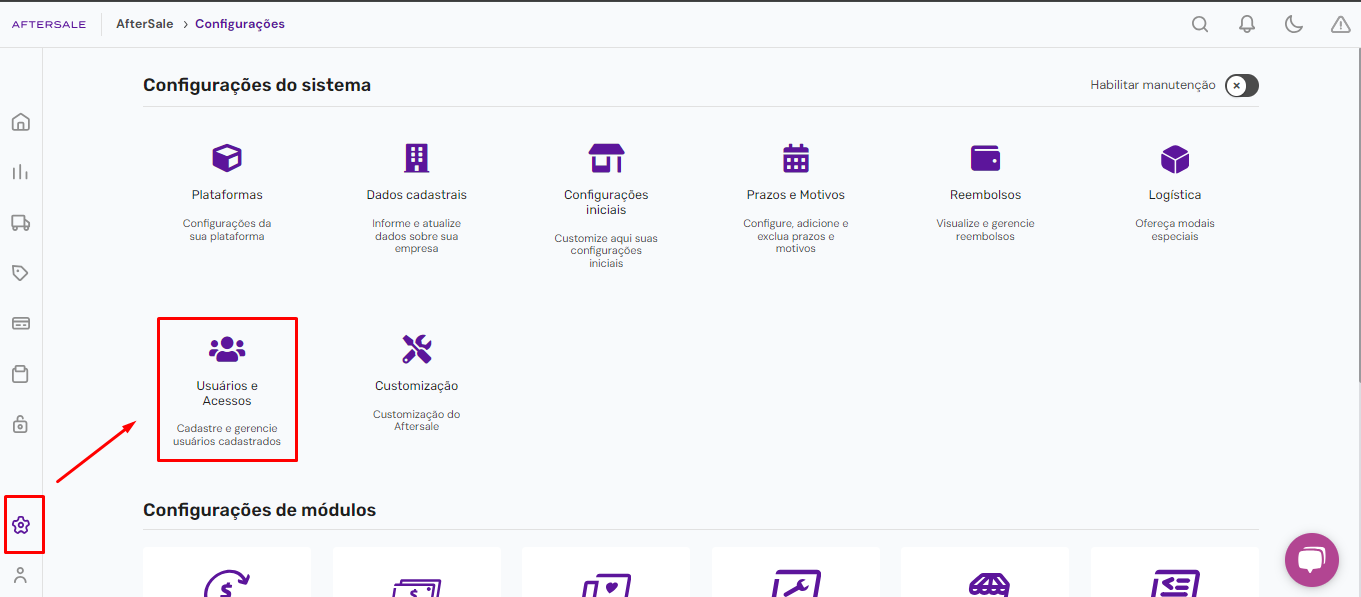Open Customização label

(x=416, y=386)
